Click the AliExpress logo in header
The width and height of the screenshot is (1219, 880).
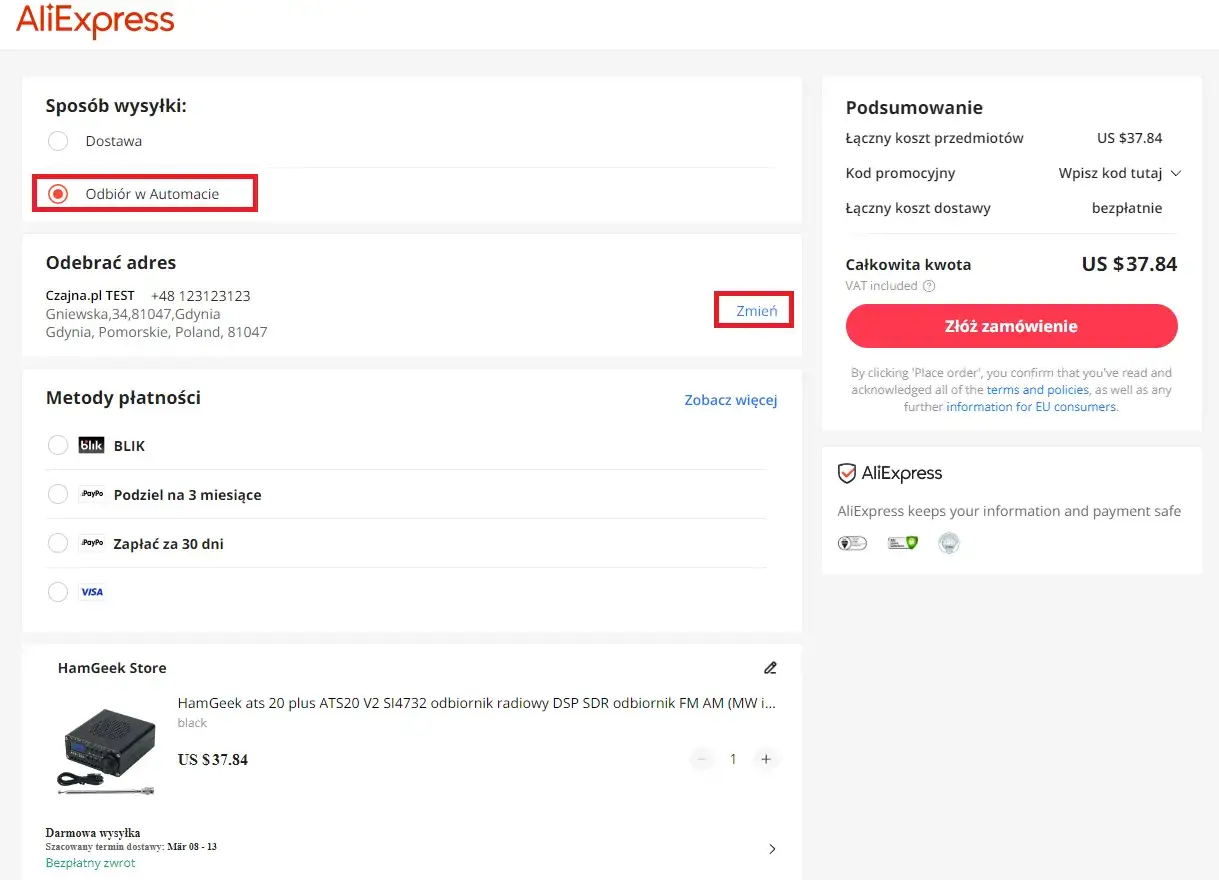point(96,20)
